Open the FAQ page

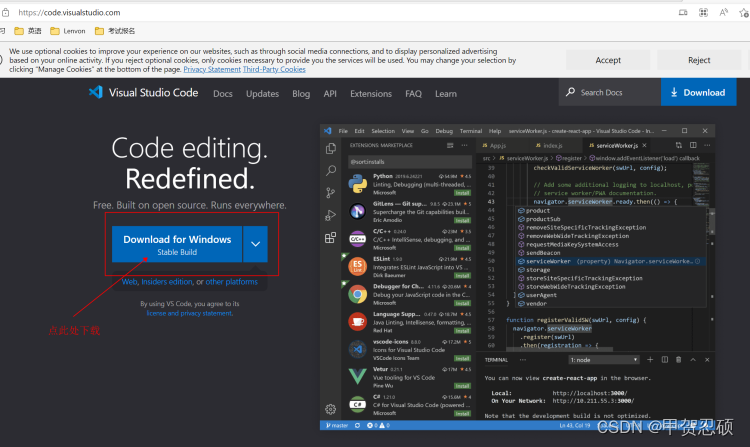tap(413, 94)
